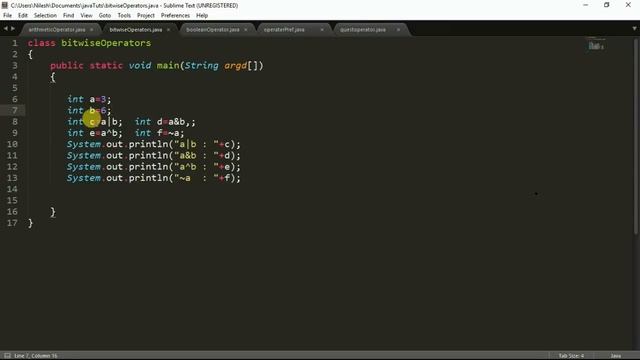The height and width of the screenshot is (360, 640).
Task: Click line number 17 in gutter
Action: (12, 223)
